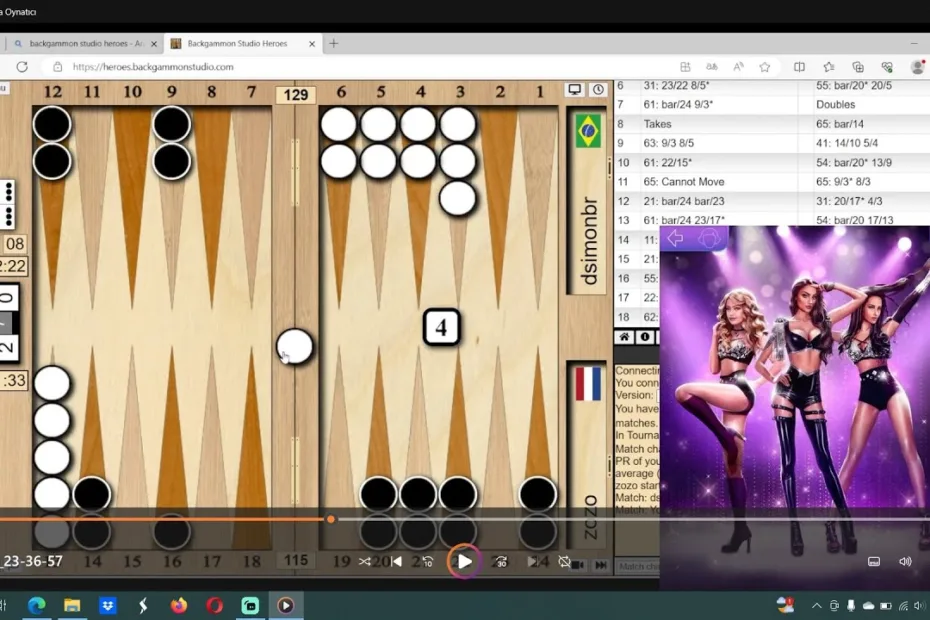The height and width of the screenshot is (620, 930).
Task: Skip back 10 seconds in the video
Action: (x=428, y=562)
